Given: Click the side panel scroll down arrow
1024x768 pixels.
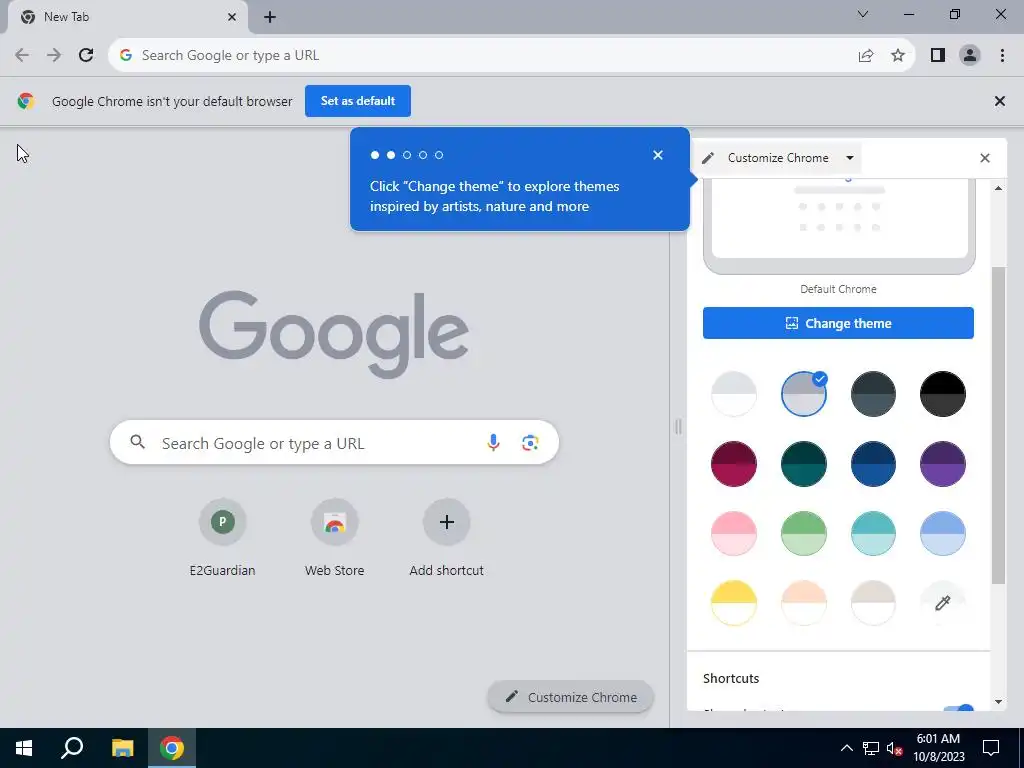Looking at the screenshot, I should click(x=998, y=703).
